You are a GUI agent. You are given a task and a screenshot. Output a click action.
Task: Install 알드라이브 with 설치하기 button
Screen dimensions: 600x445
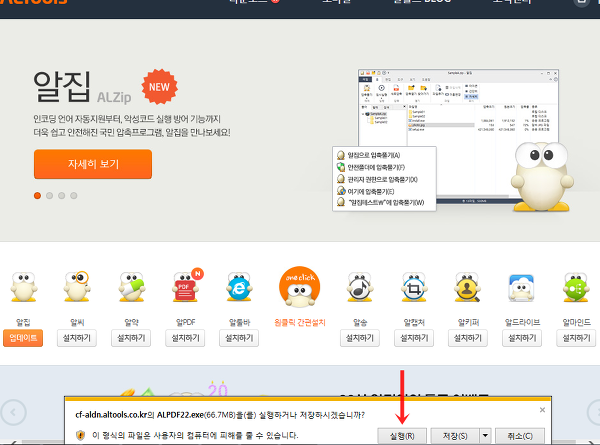point(522,338)
